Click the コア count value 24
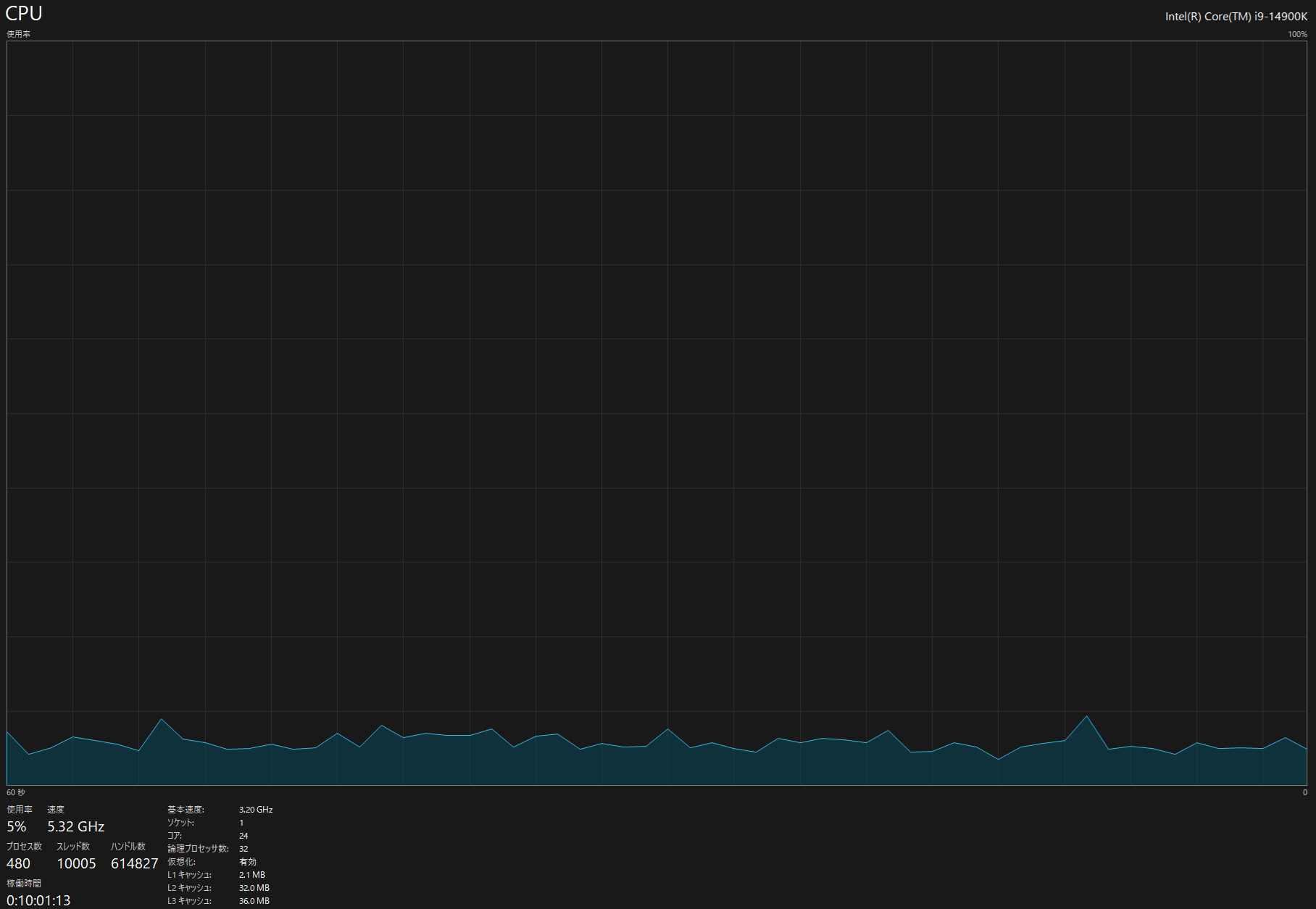1316x909 pixels. [243, 836]
